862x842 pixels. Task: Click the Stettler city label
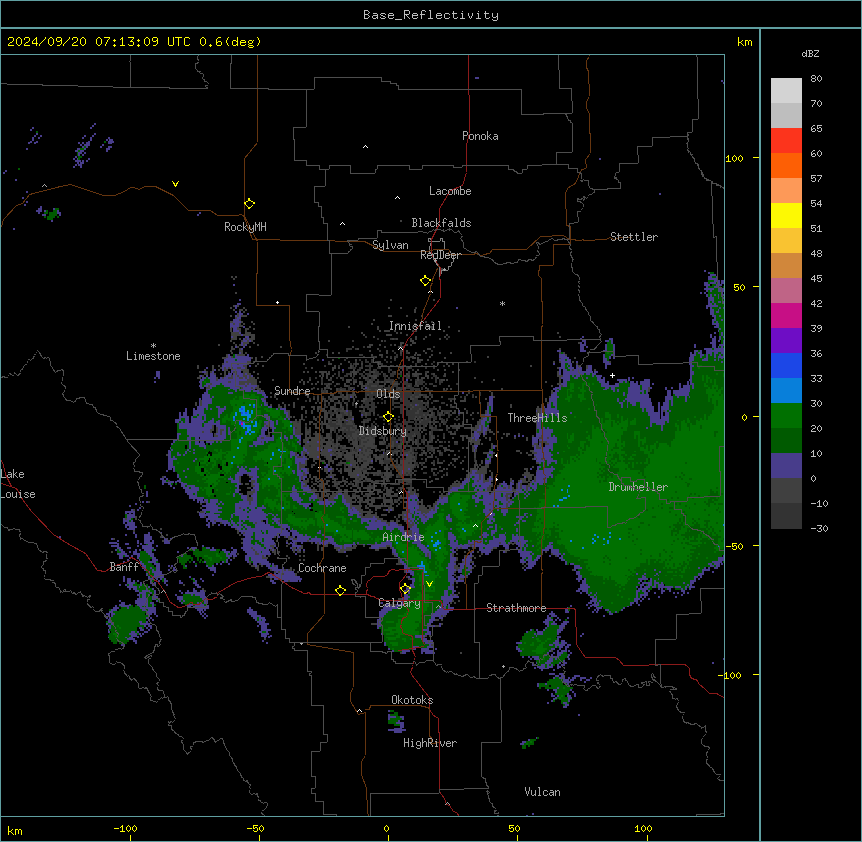click(x=634, y=237)
